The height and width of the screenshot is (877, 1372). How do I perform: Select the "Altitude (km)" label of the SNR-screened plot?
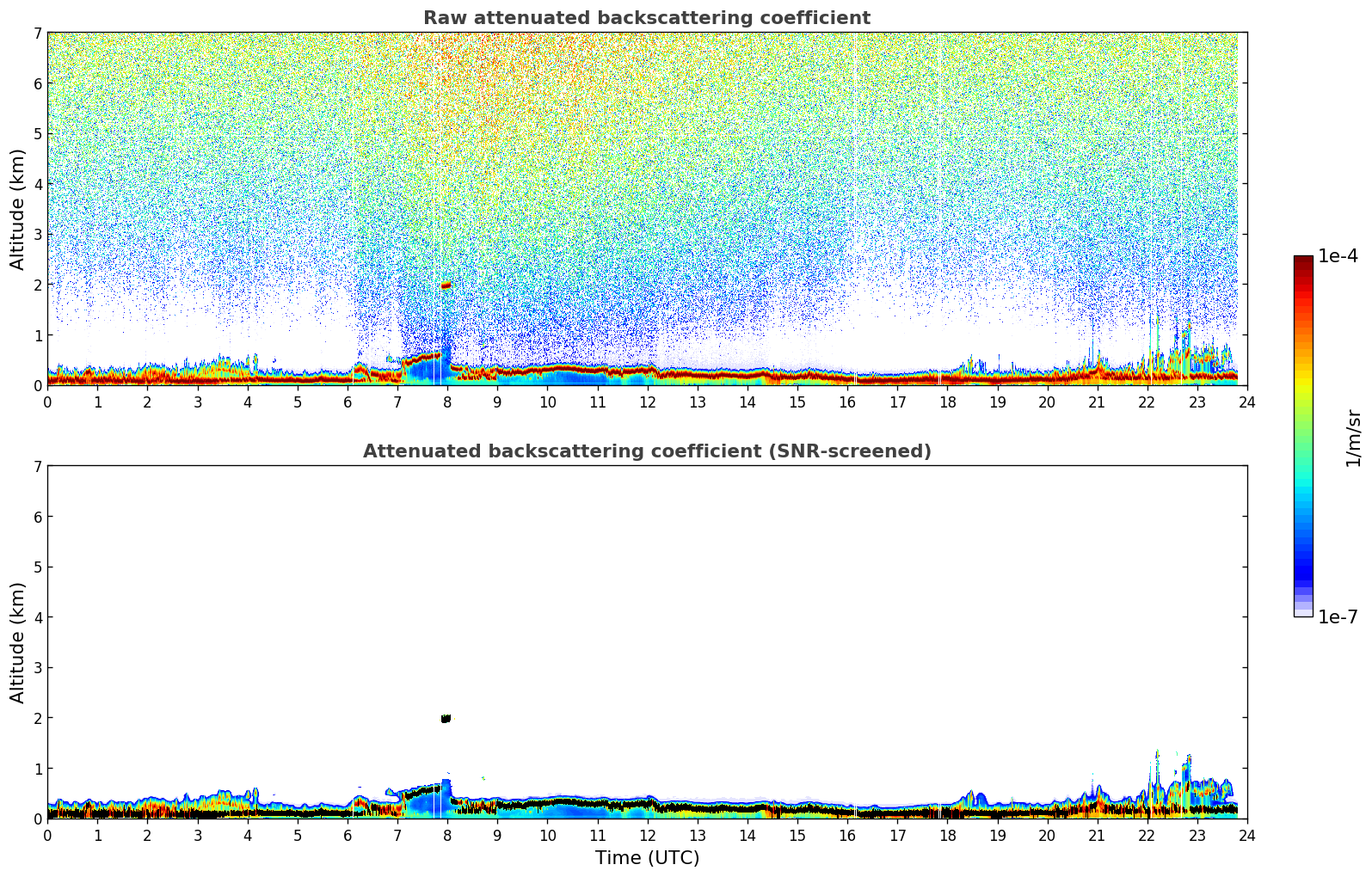tap(18, 642)
